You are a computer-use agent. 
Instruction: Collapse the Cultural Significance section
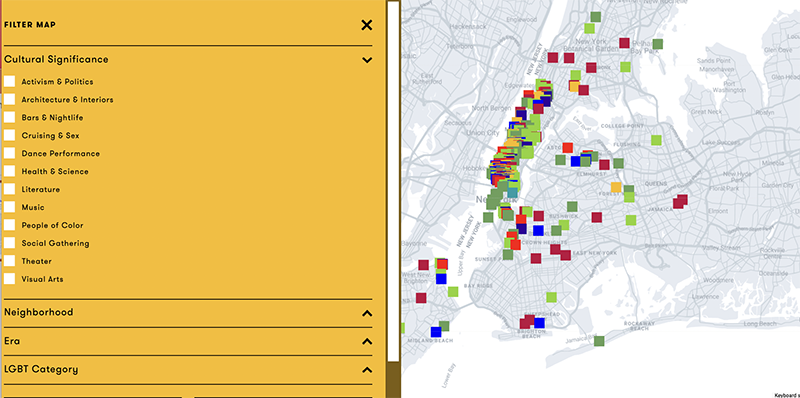pos(366,60)
